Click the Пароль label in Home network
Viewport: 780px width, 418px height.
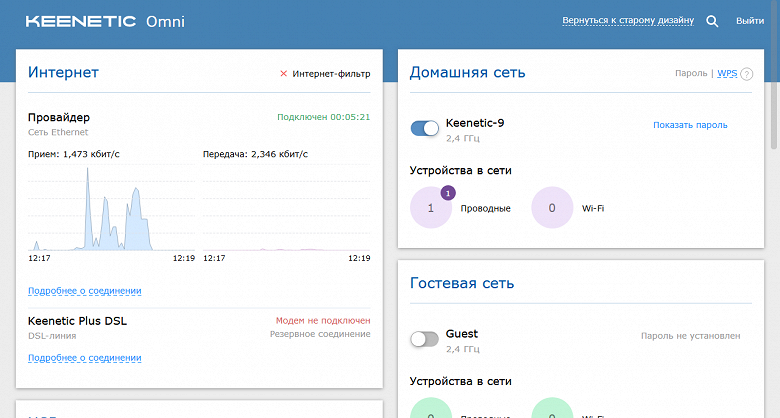[691, 73]
